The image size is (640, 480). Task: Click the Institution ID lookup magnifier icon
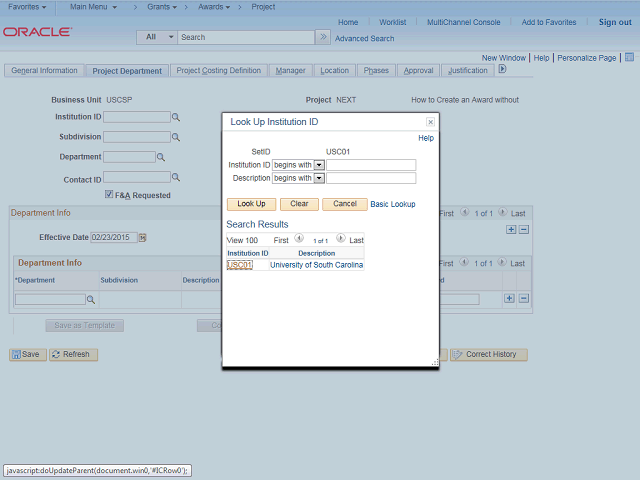(176, 117)
